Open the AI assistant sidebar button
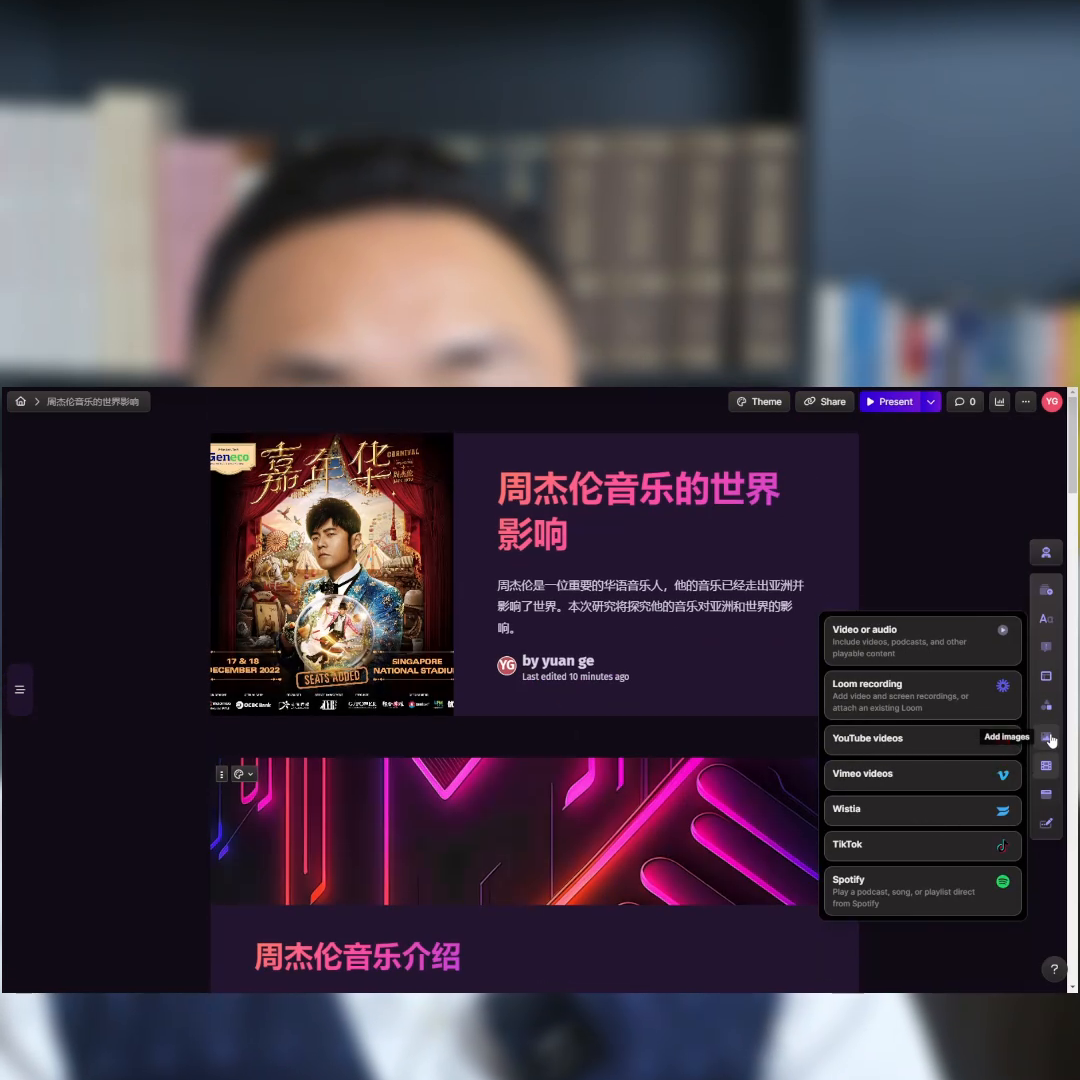1080x1080 pixels. click(x=1046, y=552)
